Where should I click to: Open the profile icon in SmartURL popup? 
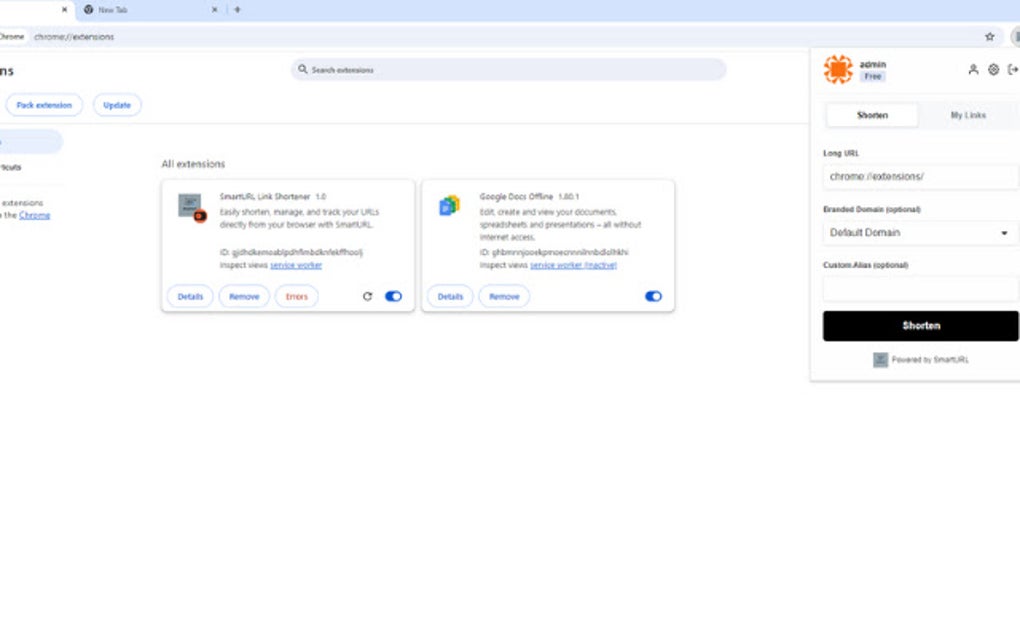(973, 70)
